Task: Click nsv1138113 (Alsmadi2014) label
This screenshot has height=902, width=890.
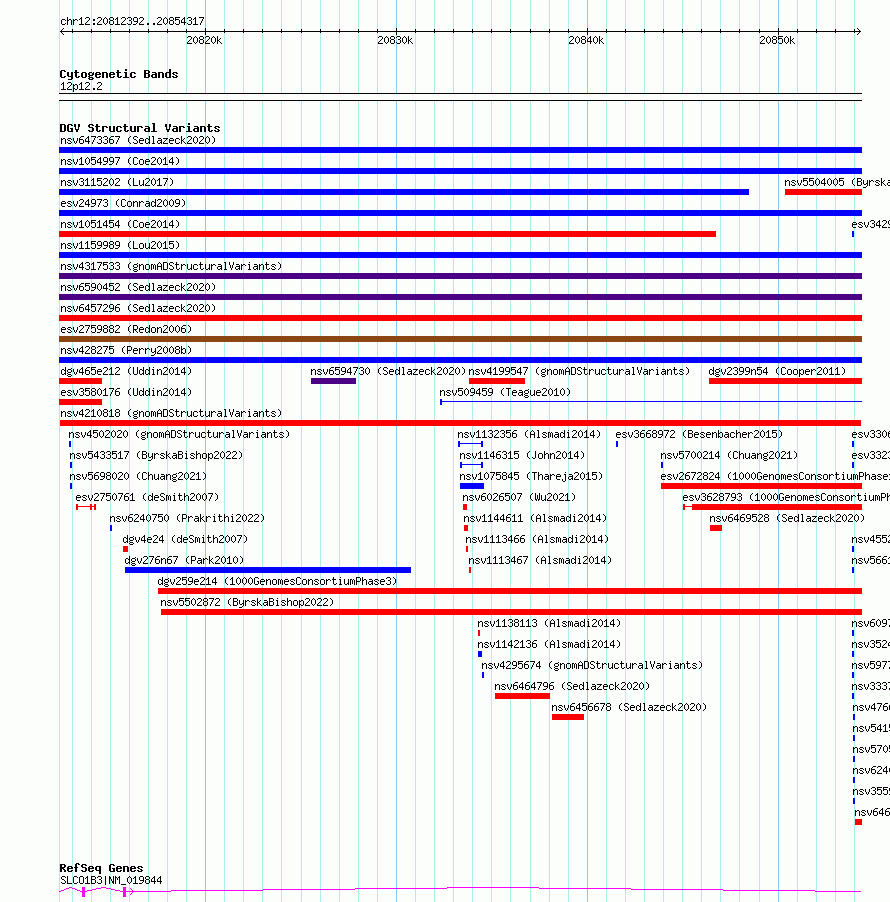Action: 549,624
